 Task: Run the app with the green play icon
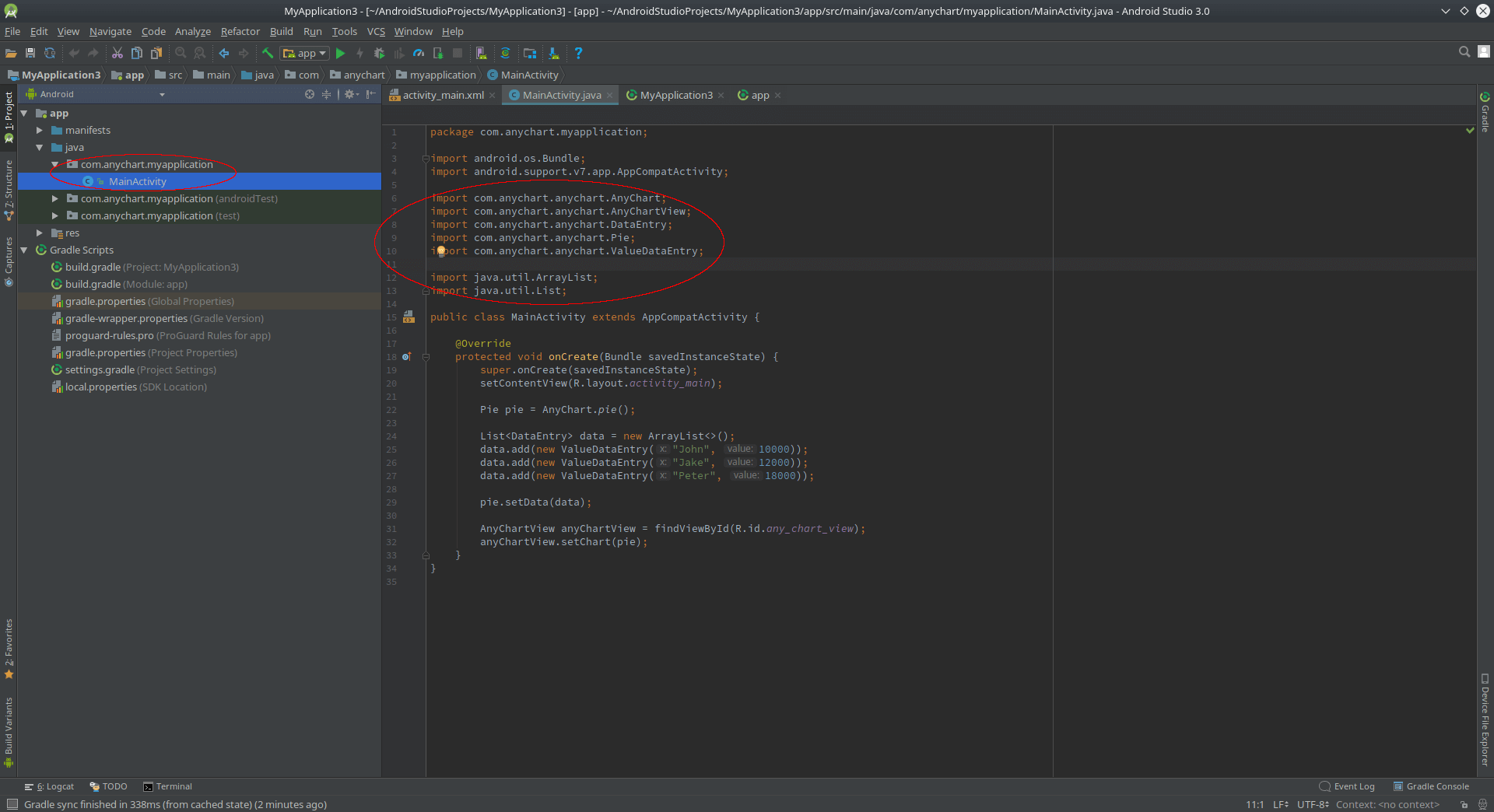340,53
